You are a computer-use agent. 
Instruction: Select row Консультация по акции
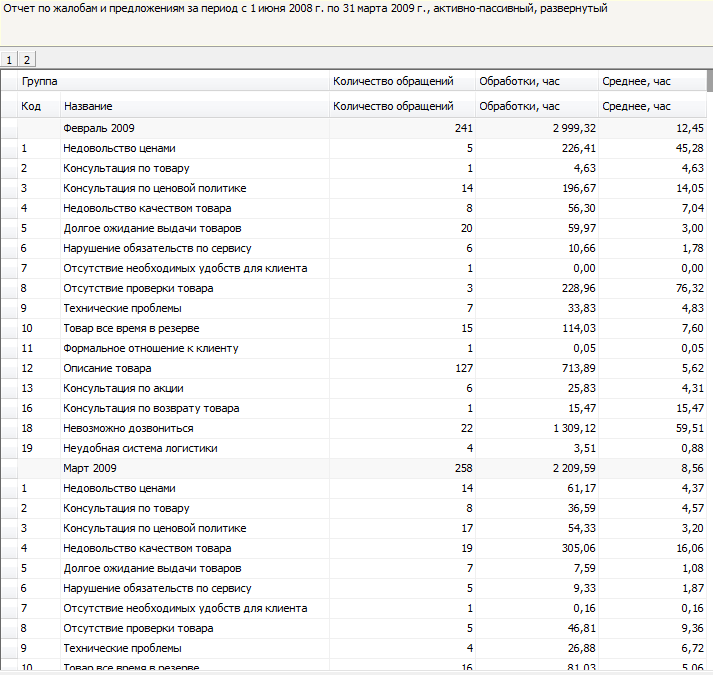[x=353, y=388]
